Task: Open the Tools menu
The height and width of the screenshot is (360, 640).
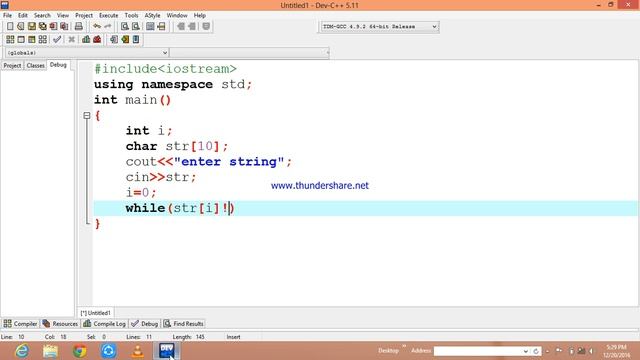Action: point(131,16)
